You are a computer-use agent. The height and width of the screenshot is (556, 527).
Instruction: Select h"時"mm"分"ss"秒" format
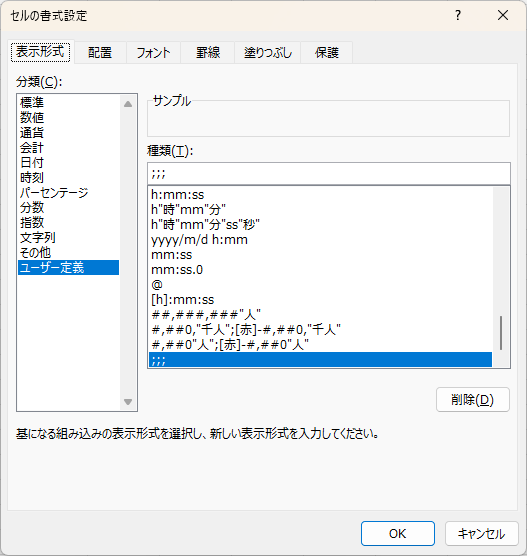321,224
